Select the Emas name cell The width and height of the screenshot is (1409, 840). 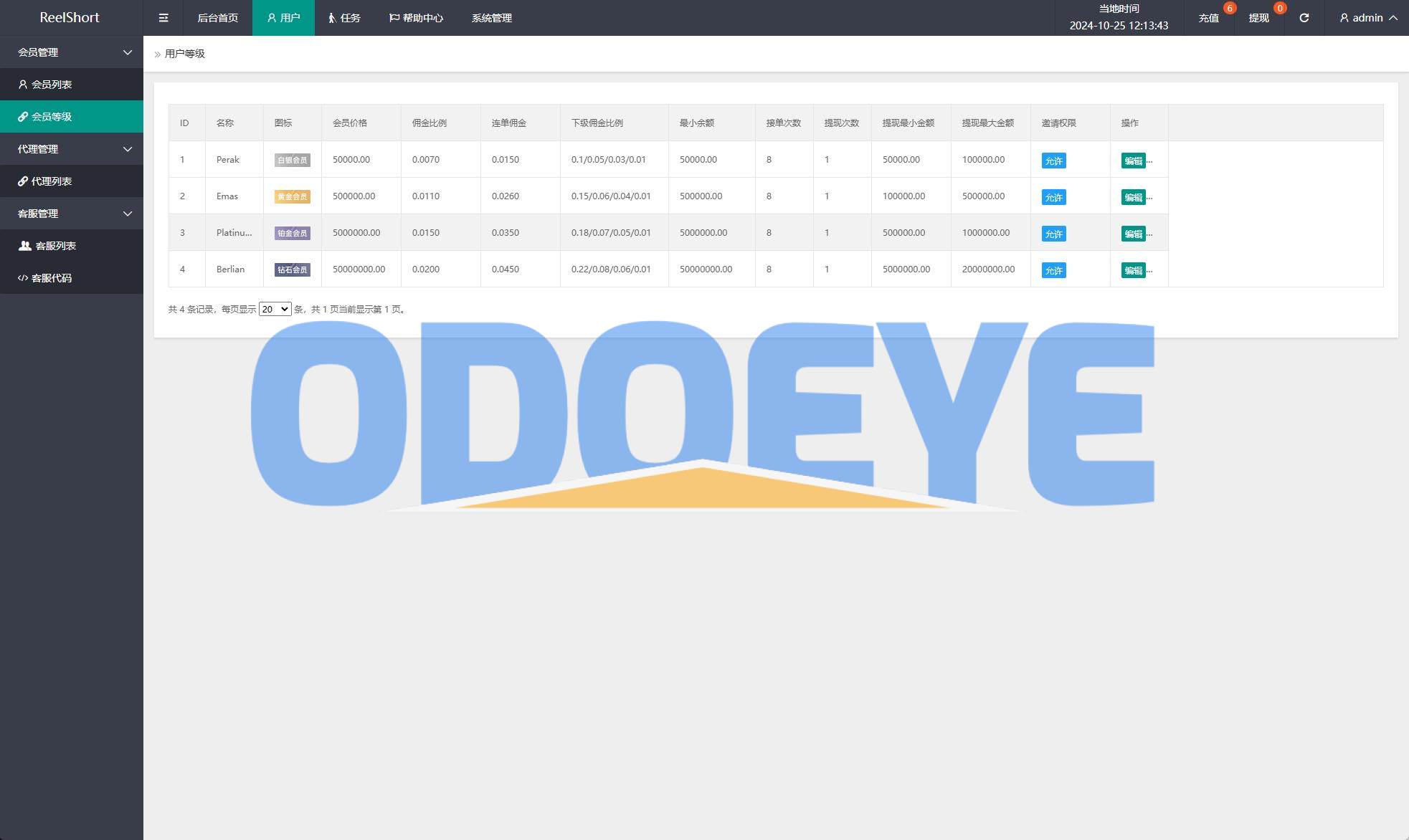click(234, 196)
